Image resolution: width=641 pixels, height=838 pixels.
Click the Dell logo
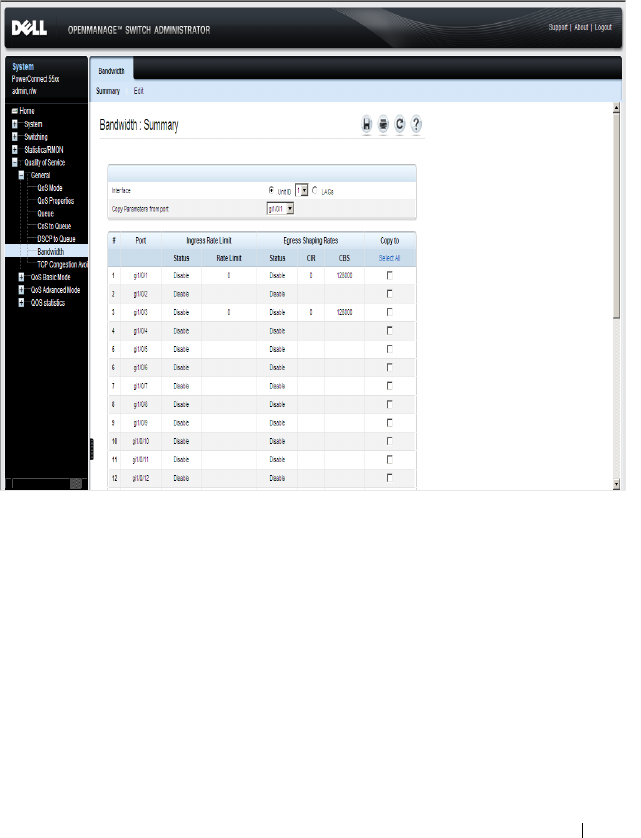pyautogui.click(x=29, y=28)
